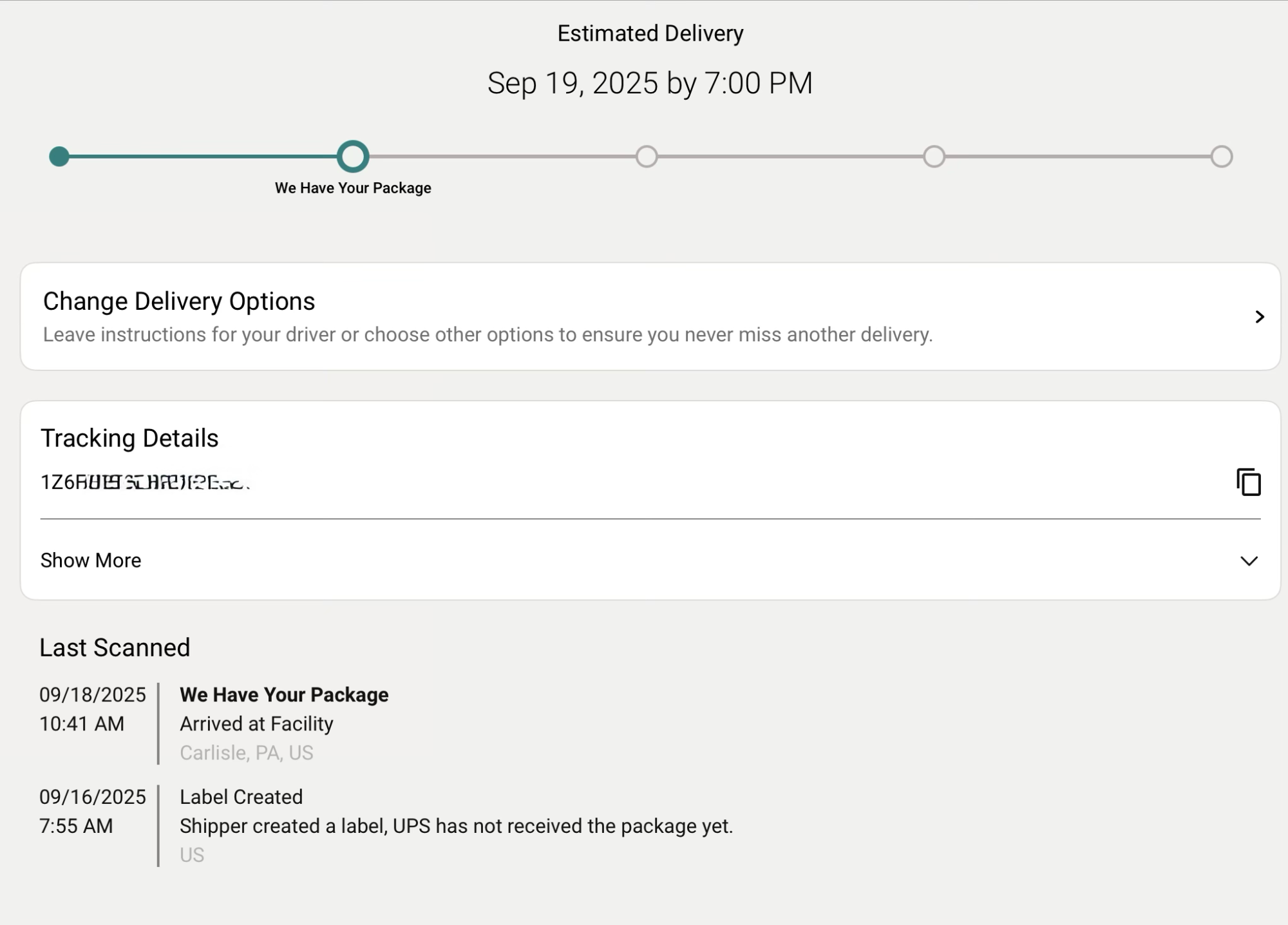Screen dimensions: 1288x925
Task: Click the Carlisle, PA, US location text
Action: click(247, 753)
